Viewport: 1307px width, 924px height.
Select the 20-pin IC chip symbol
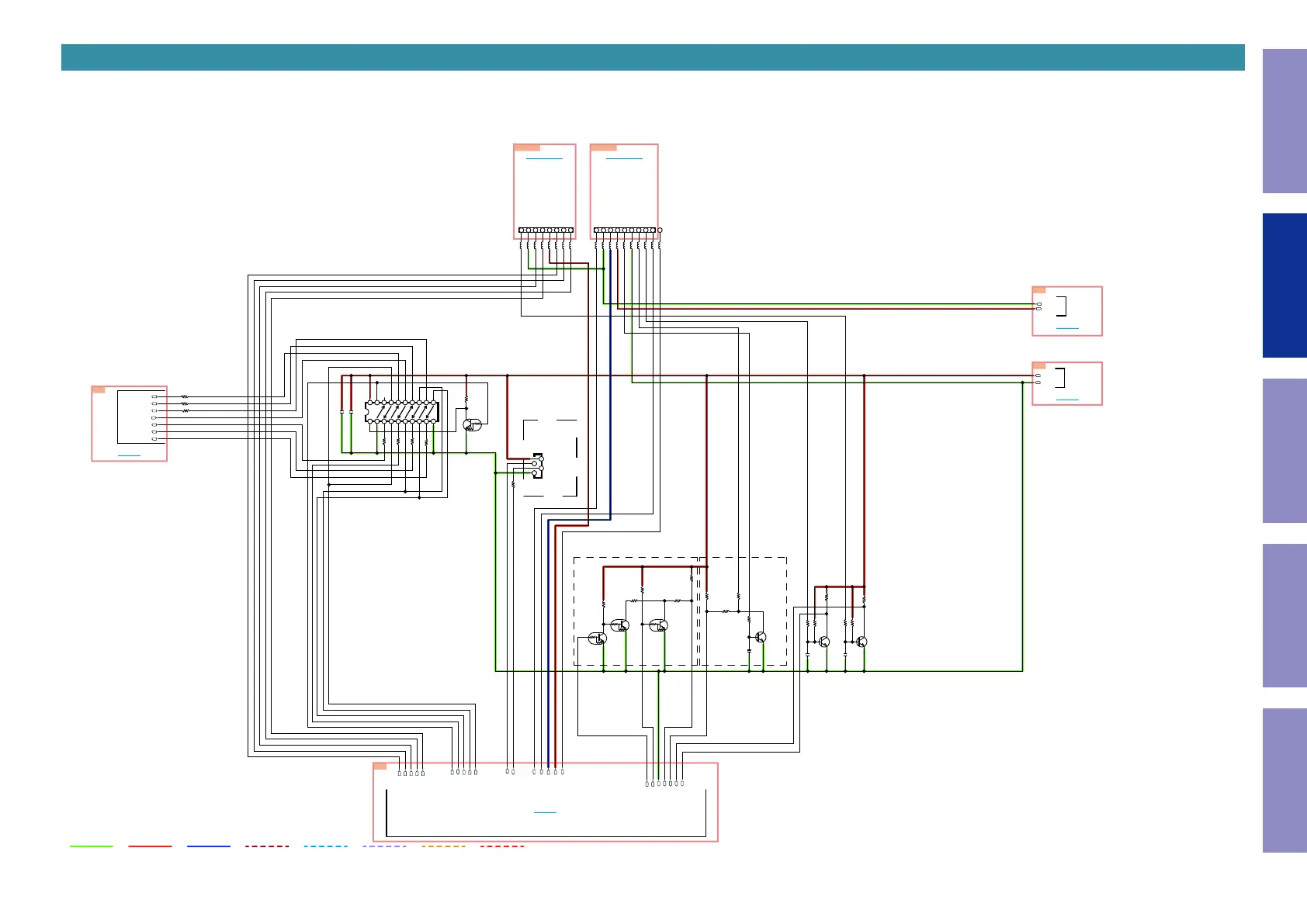pyautogui.click(x=401, y=412)
